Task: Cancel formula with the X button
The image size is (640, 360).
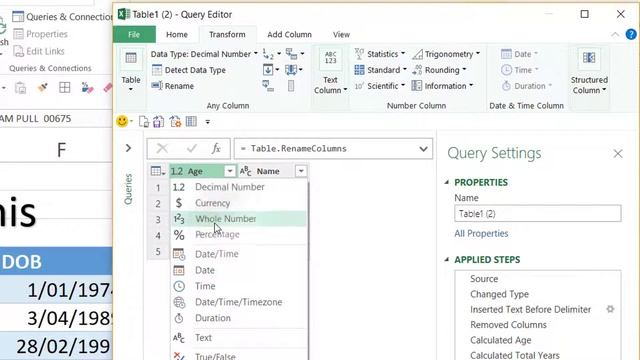Action: 162,149
